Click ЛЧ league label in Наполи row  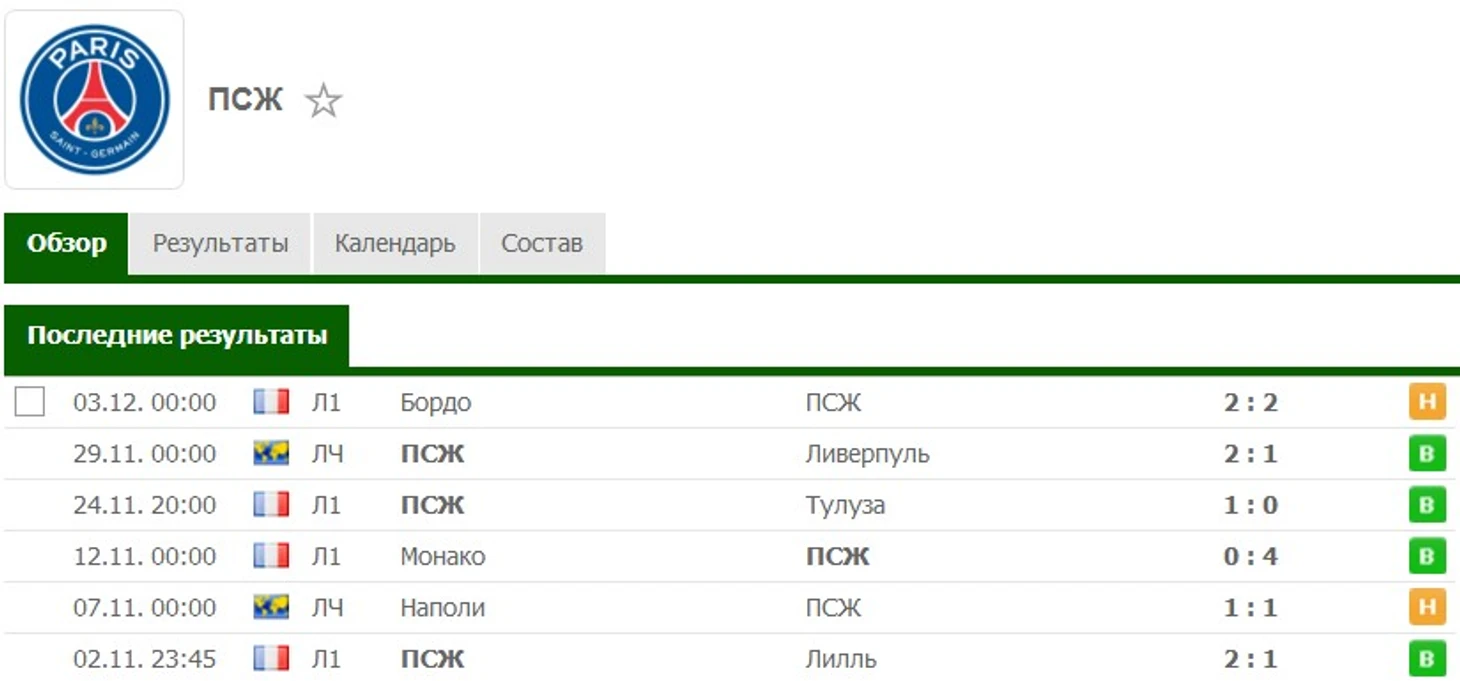(x=327, y=607)
